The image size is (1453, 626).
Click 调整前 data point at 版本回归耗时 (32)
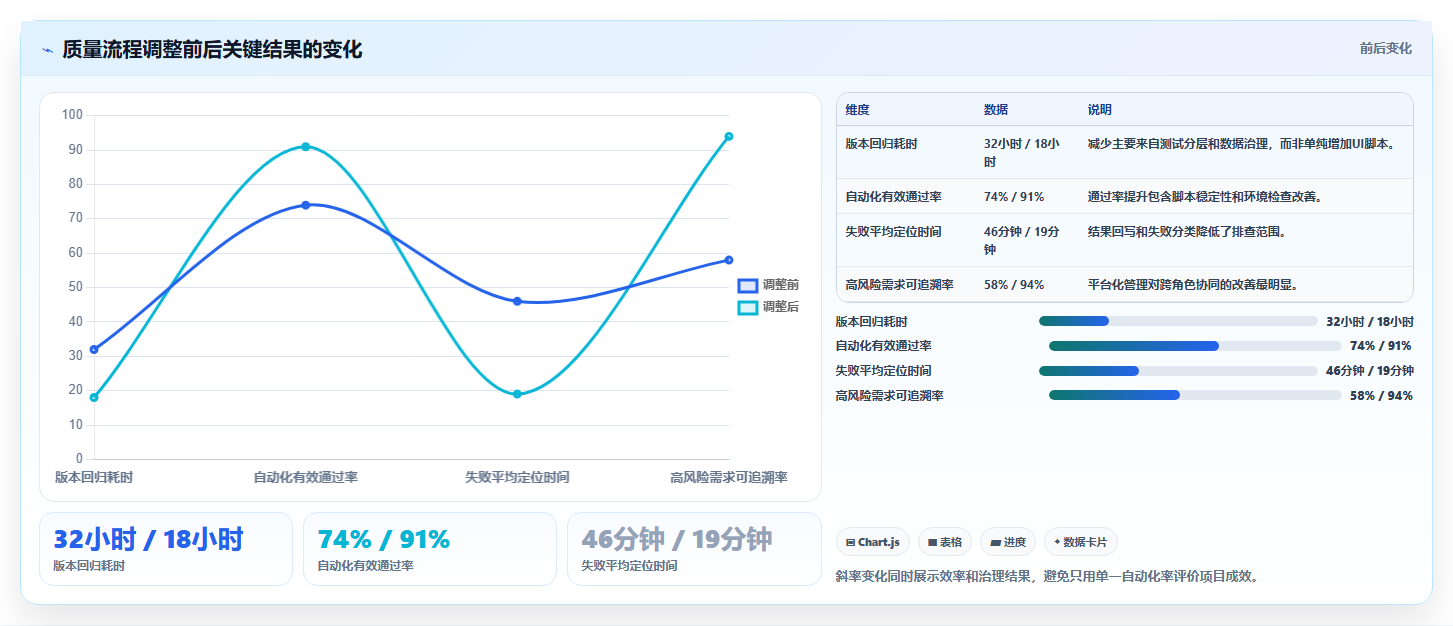click(94, 349)
